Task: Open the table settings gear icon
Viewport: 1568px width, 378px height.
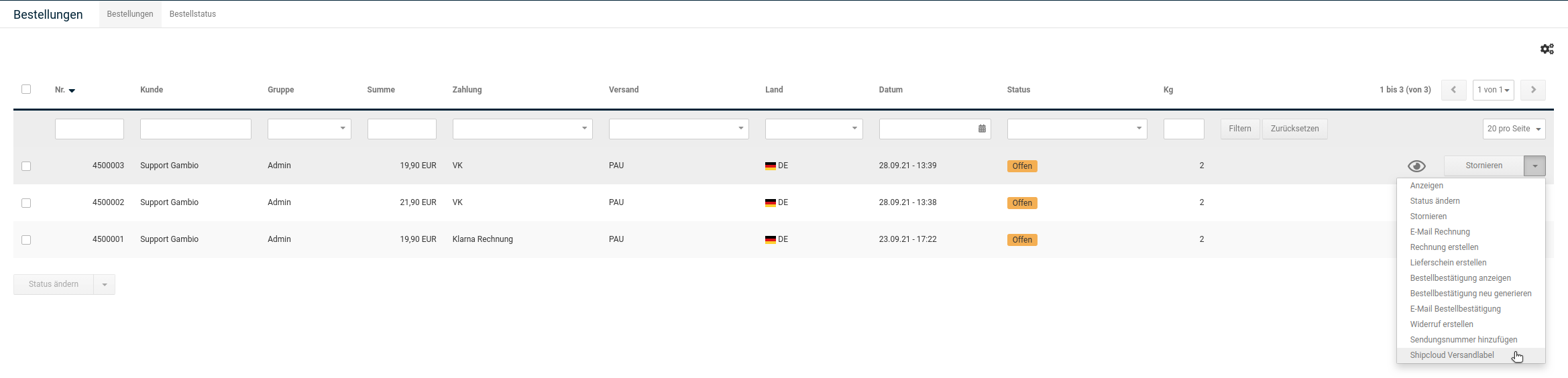Action: pyautogui.click(x=1547, y=49)
